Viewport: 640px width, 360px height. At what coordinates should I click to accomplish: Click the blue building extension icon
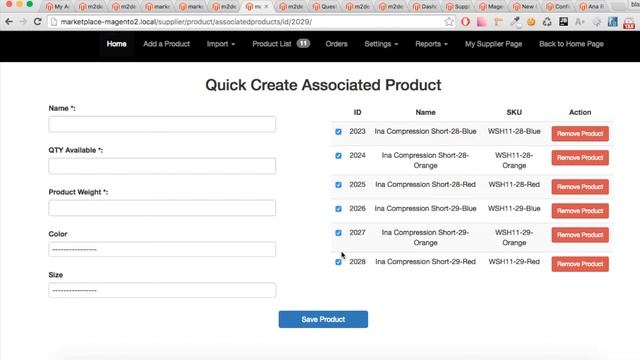tap(613, 22)
